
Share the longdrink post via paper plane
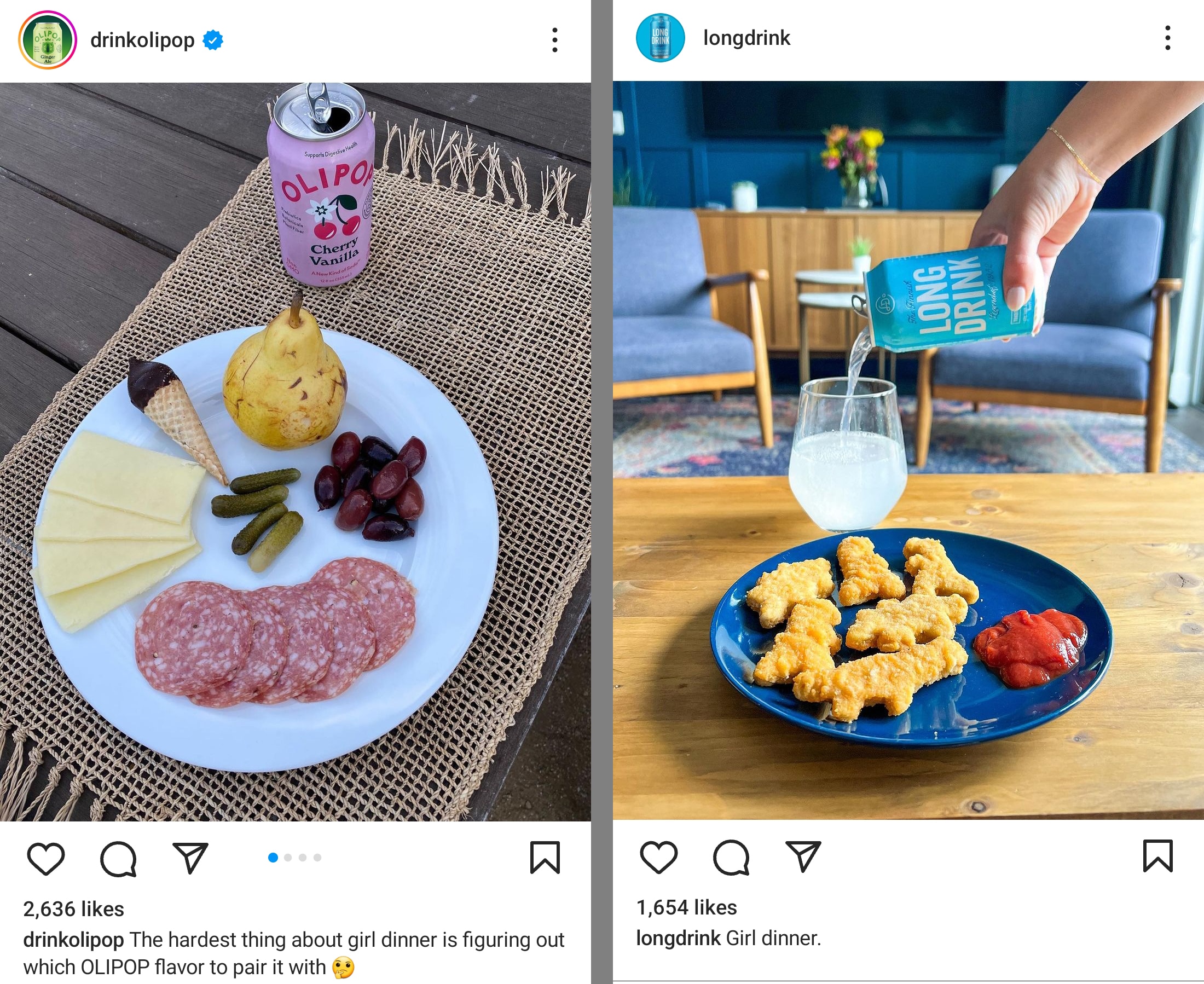tap(803, 855)
